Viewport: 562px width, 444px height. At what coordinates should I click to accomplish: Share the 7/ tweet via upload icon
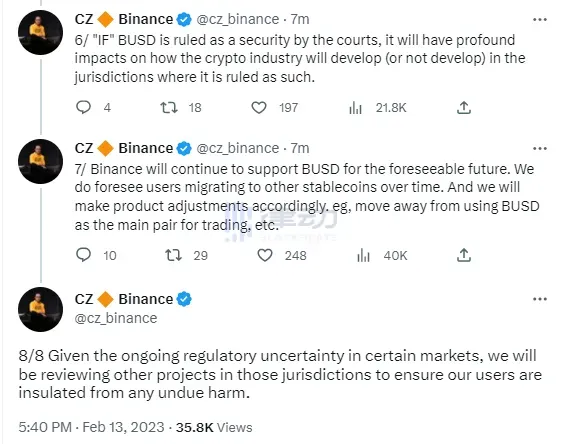[x=464, y=255]
